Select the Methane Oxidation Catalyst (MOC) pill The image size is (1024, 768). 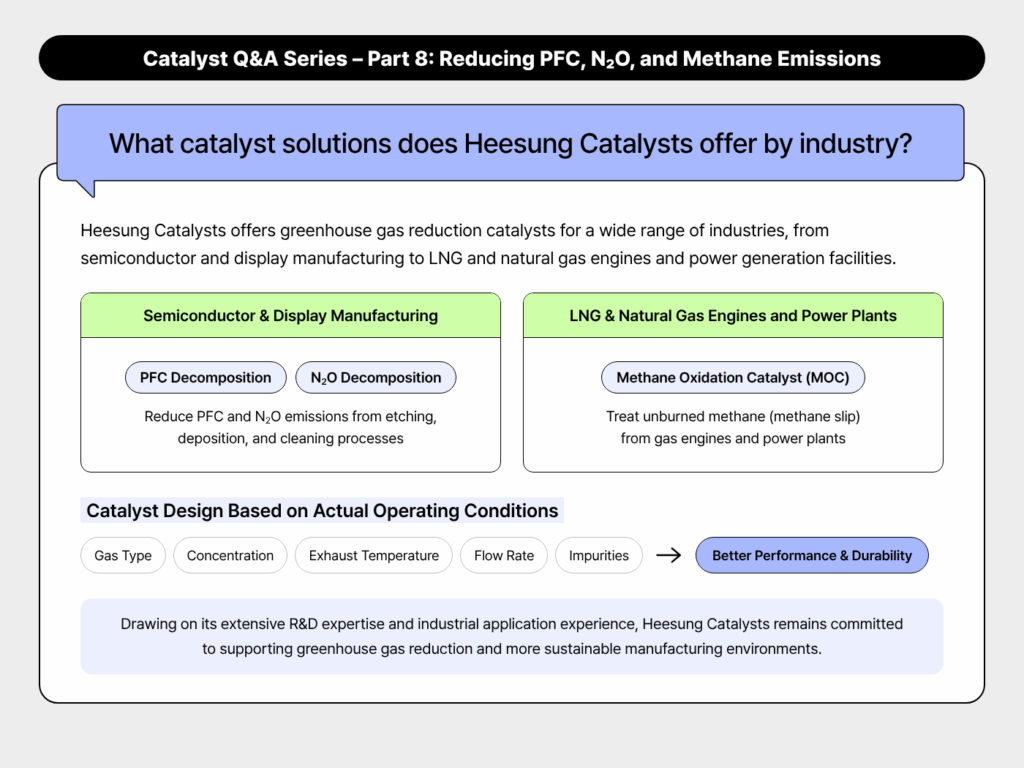pos(733,377)
